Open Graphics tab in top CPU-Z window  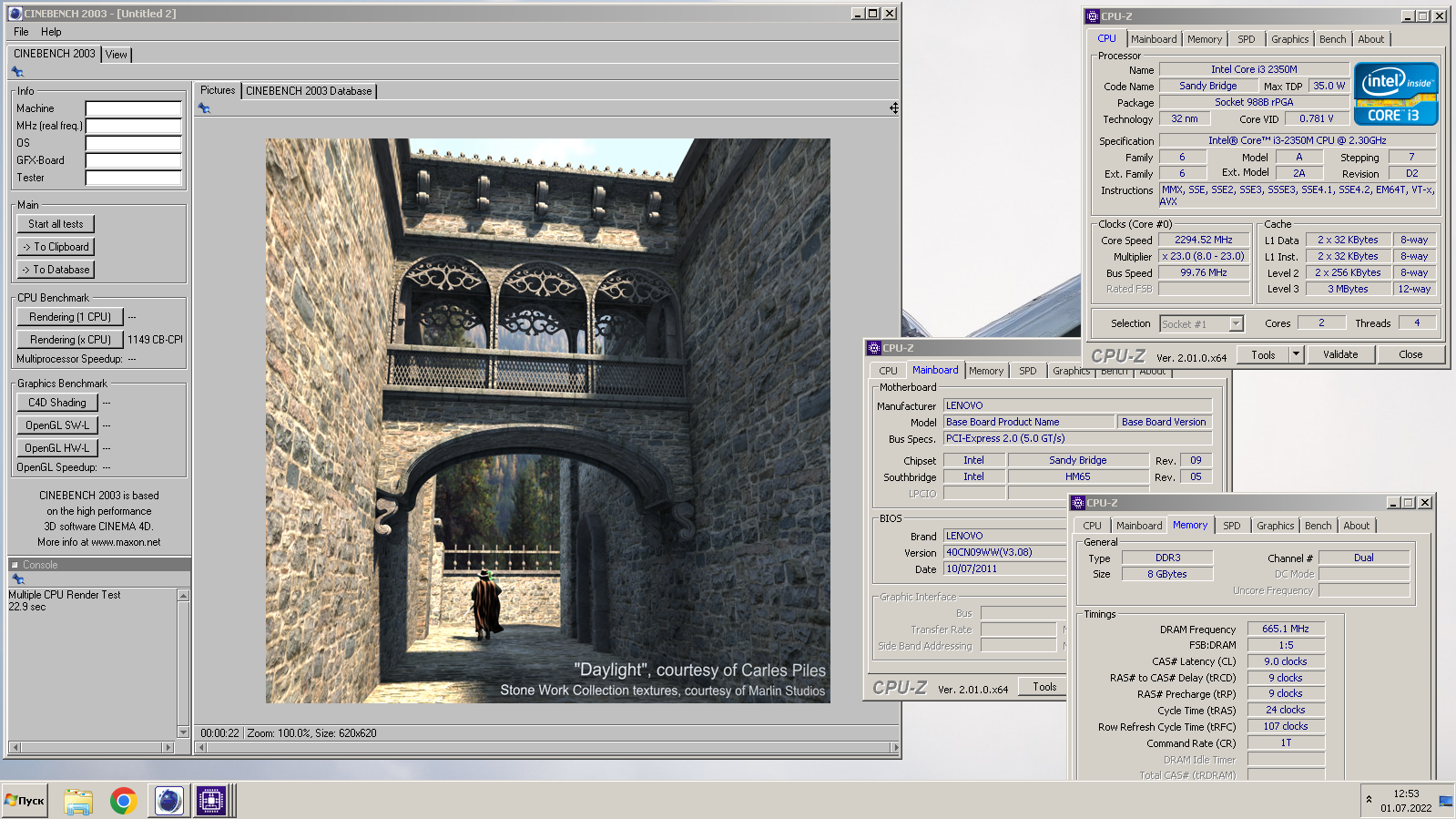tap(1290, 39)
